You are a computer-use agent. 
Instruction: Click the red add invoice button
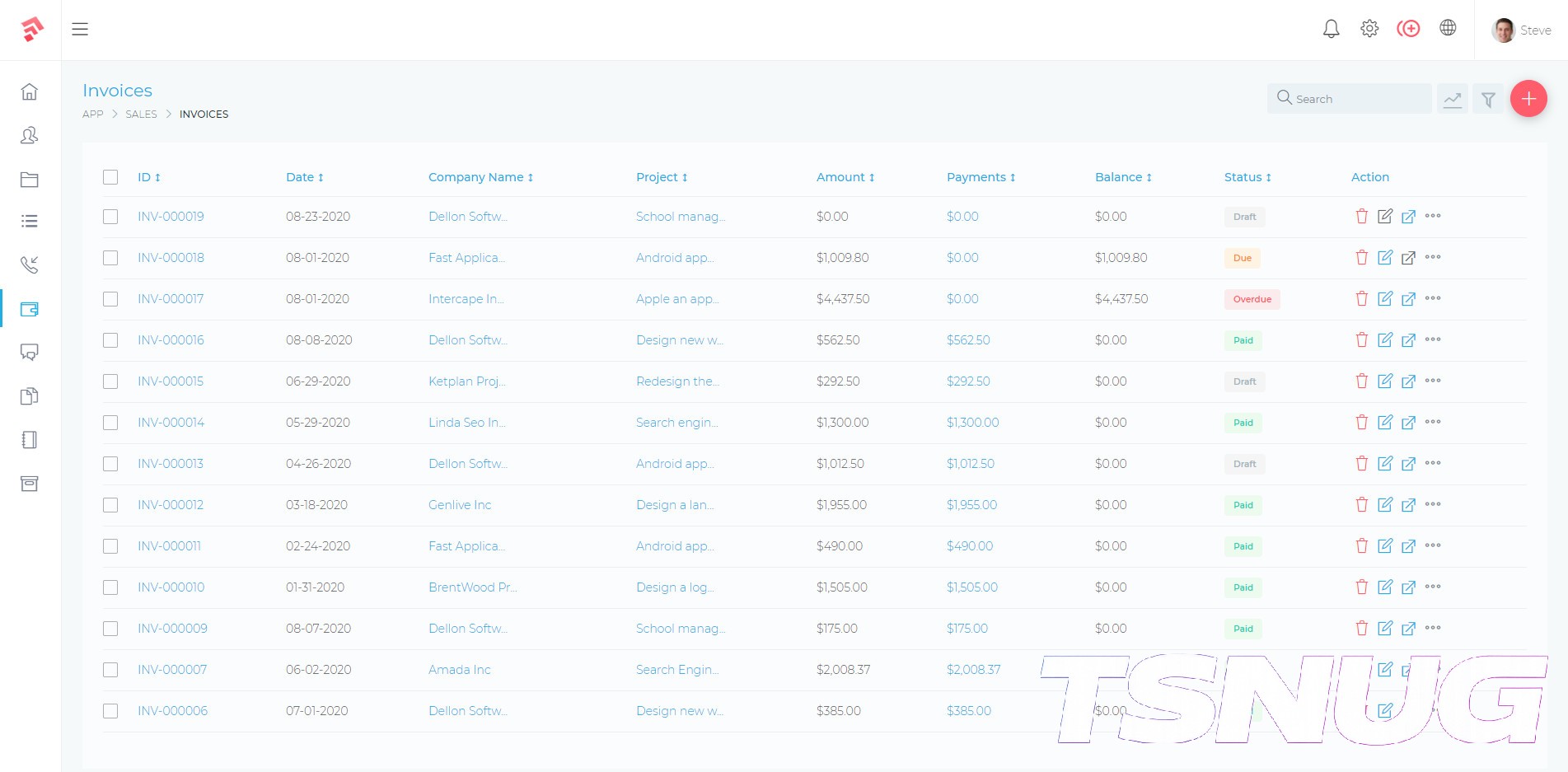[x=1528, y=99]
